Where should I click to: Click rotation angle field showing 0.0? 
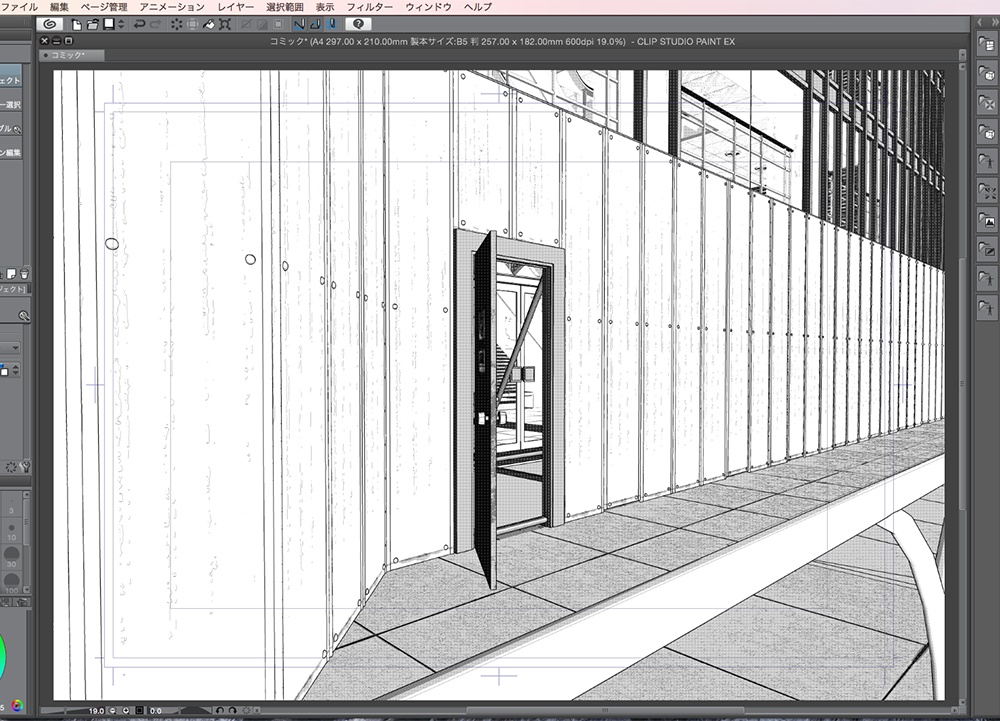156,710
